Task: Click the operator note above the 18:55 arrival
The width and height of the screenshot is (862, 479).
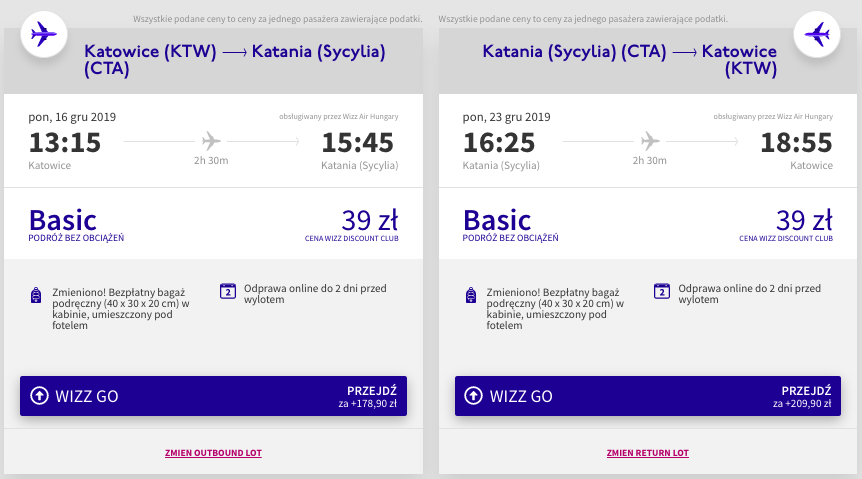Action: click(x=773, y=117)
